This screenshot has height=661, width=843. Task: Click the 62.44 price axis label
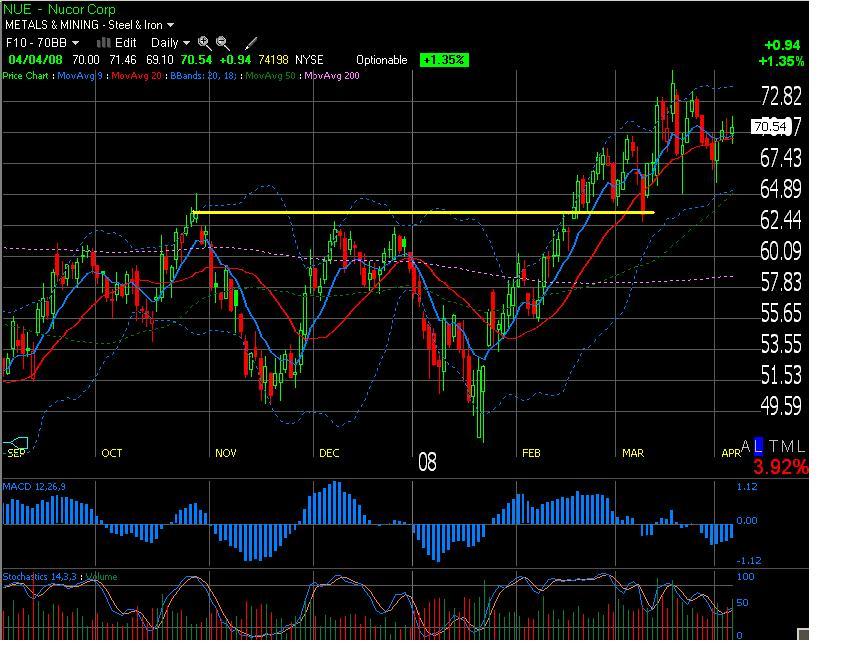tap(781, 220)
